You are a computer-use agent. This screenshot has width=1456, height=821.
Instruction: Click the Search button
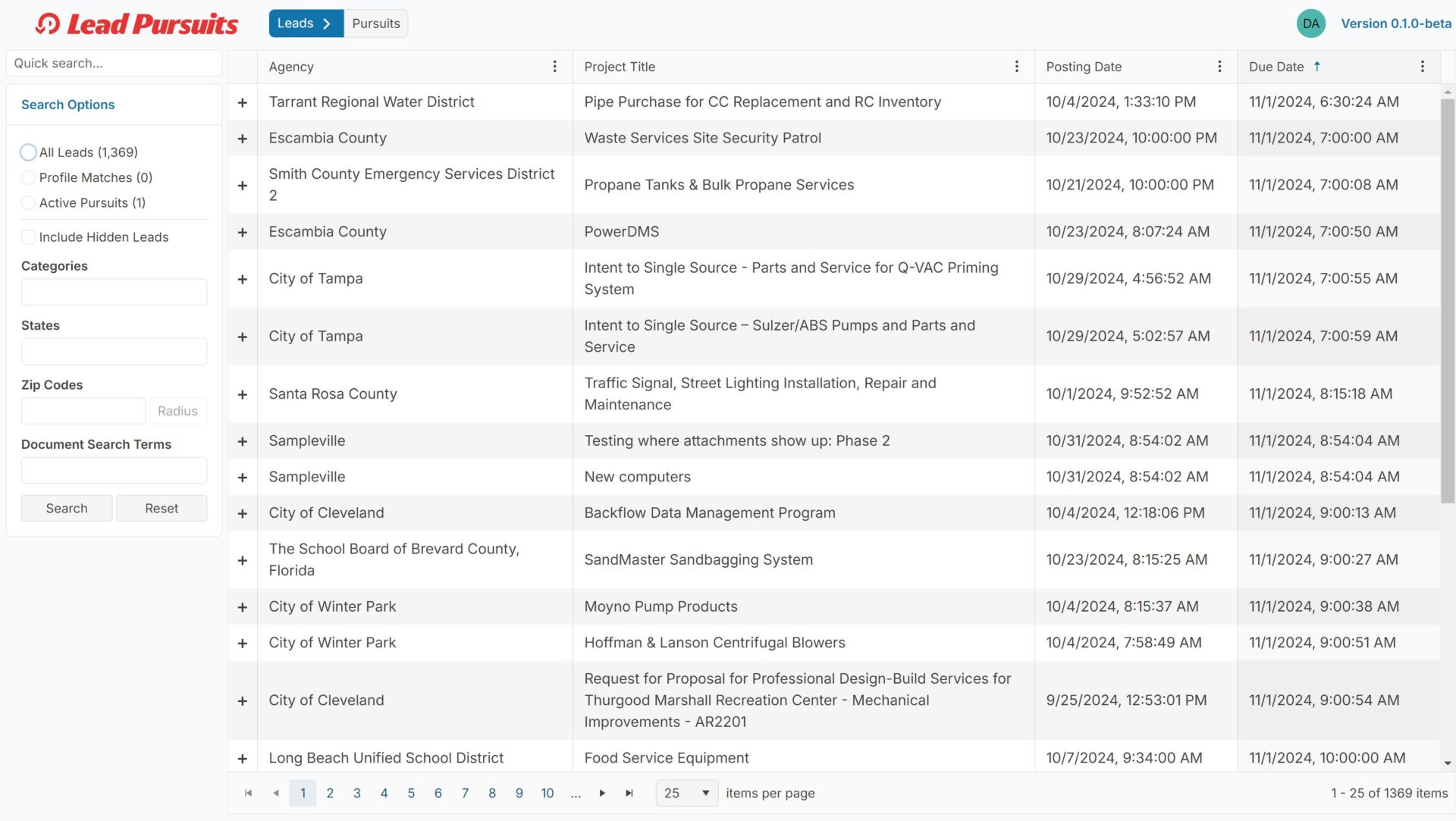pyautogui.click(x=67, y=508)
